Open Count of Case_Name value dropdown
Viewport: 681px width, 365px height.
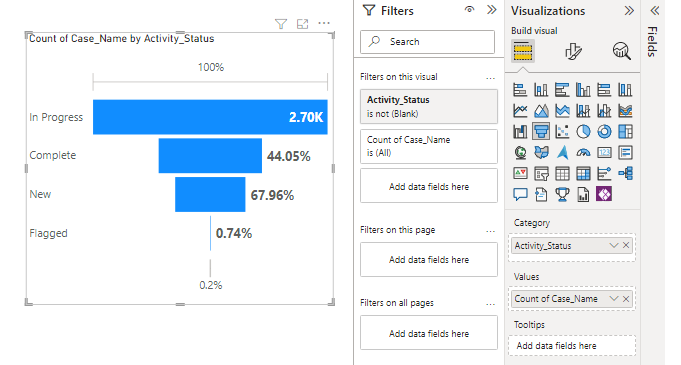(613, 299)
